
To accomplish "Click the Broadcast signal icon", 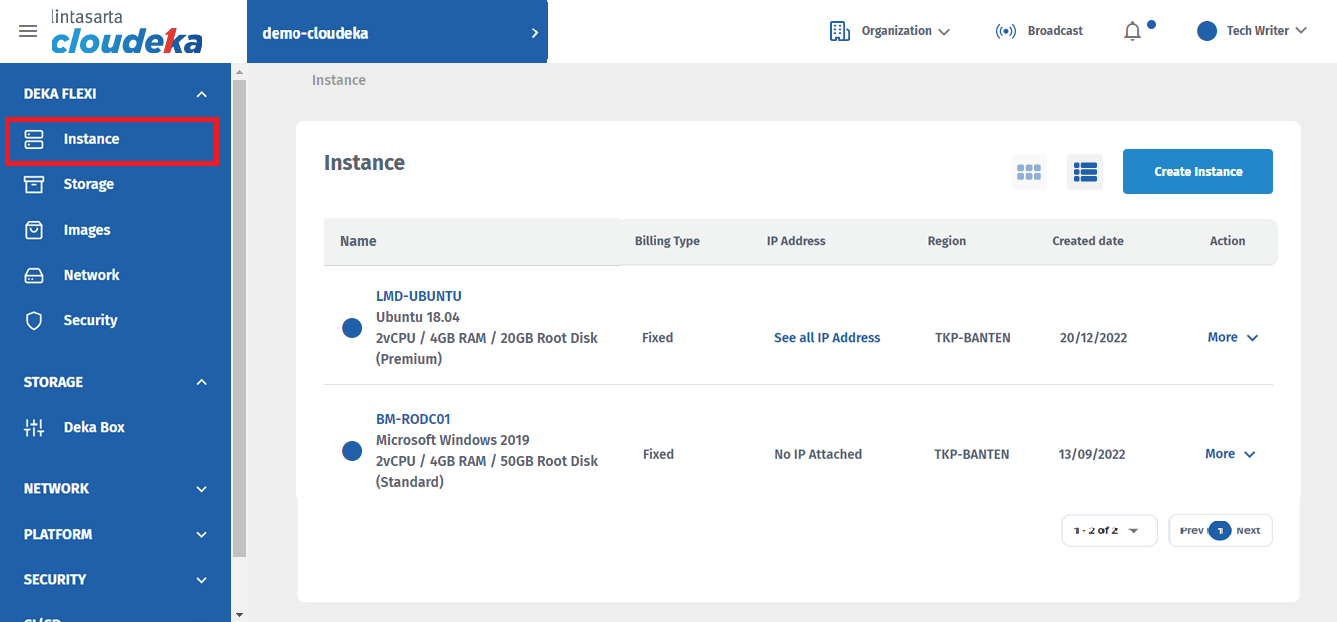I will (x=1006, y=31).
